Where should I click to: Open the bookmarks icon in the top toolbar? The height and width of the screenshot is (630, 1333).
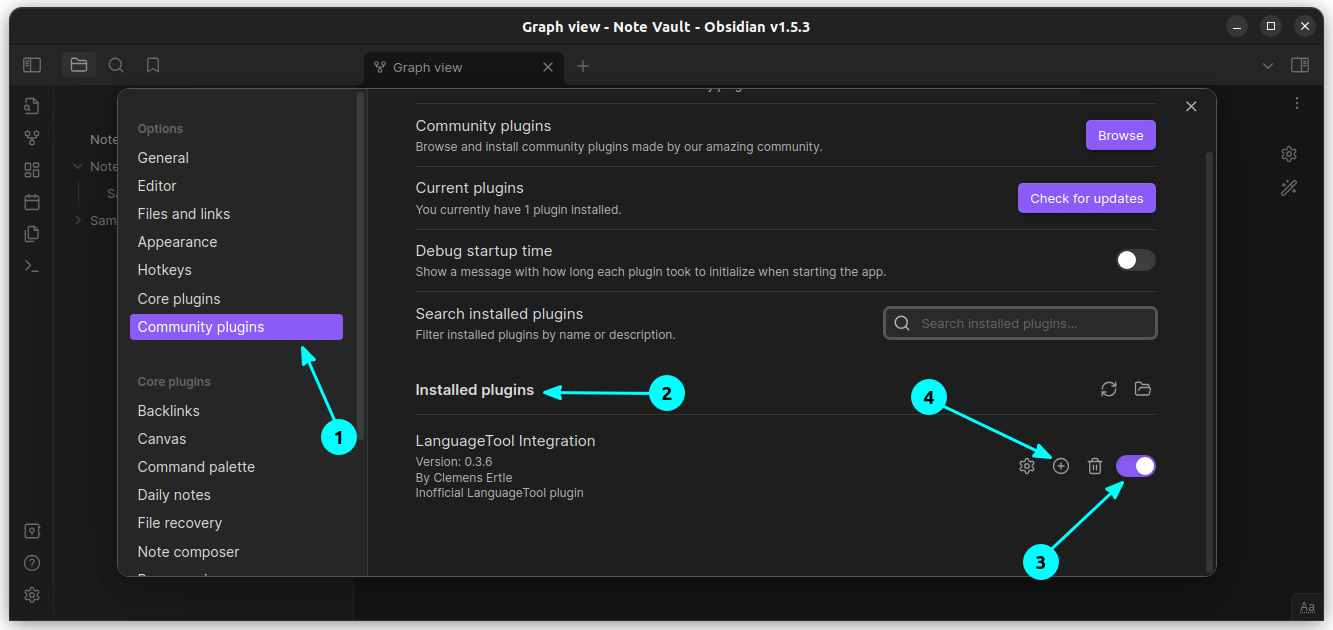click(152, 64)
